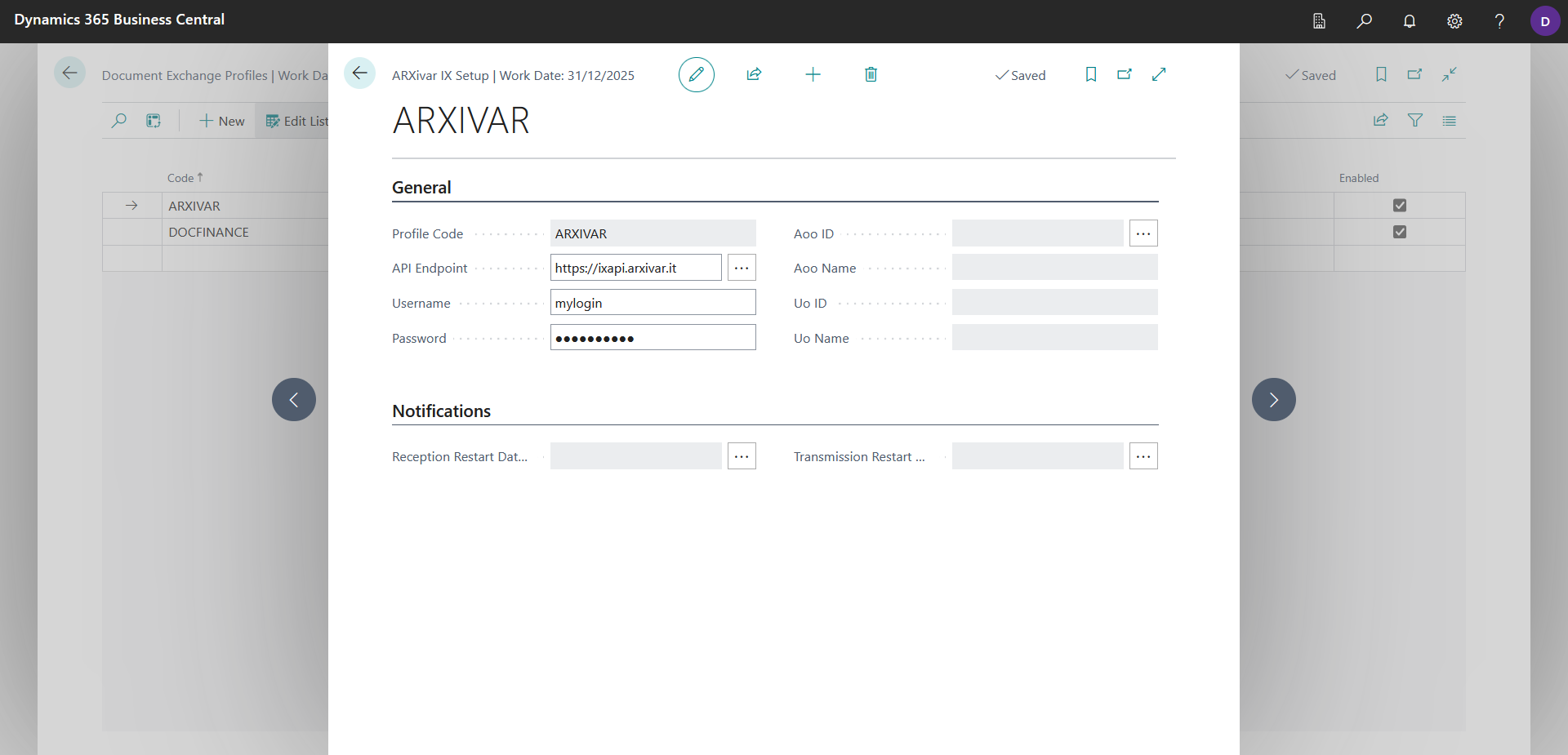Click the Password field
1568x755 pixels.
click(x=653, y=338)
